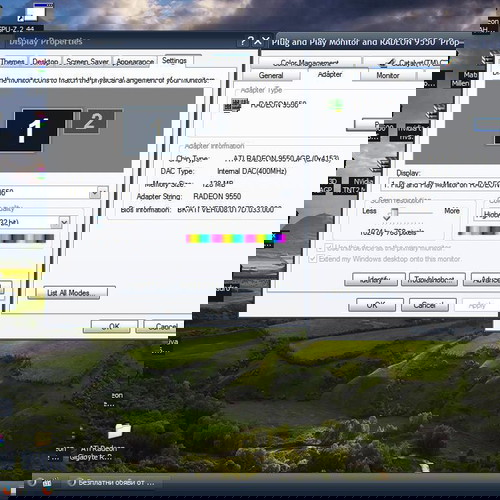
Task: Select the Adapter tab
Action: [330, 74]
